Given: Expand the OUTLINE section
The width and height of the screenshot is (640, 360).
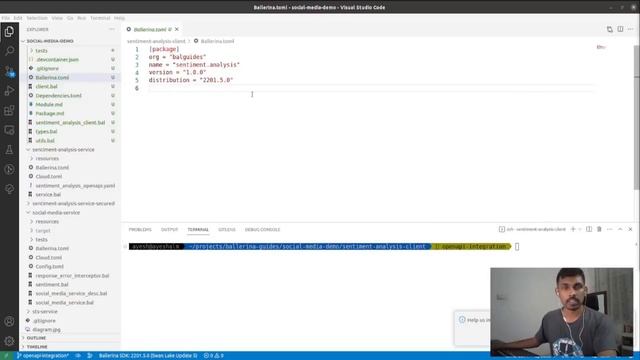Looking at the screenshot, I should pos(36,338).
